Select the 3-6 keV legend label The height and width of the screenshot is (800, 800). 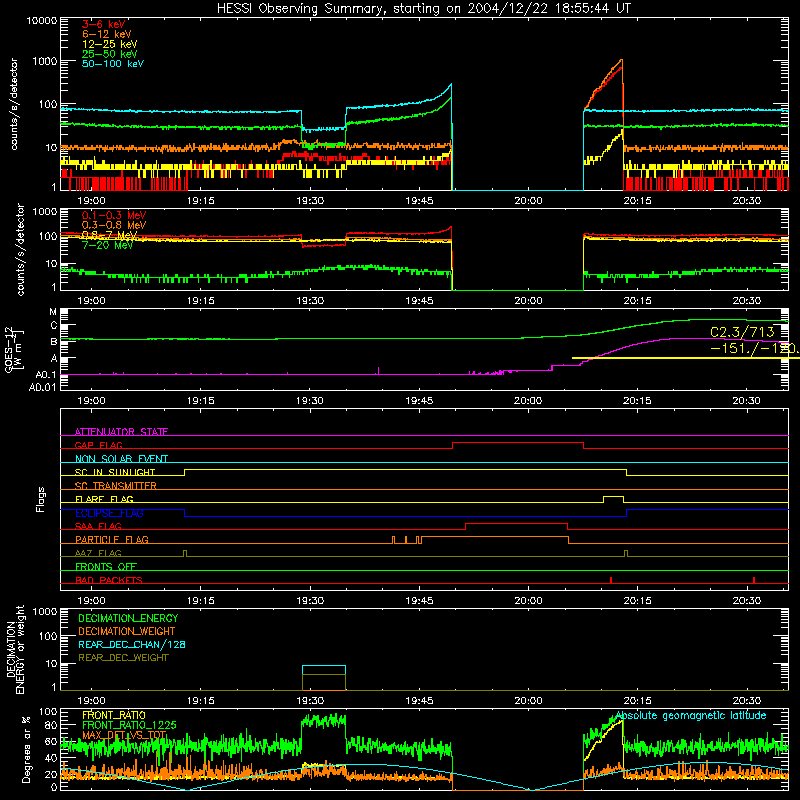coord(104,24)
